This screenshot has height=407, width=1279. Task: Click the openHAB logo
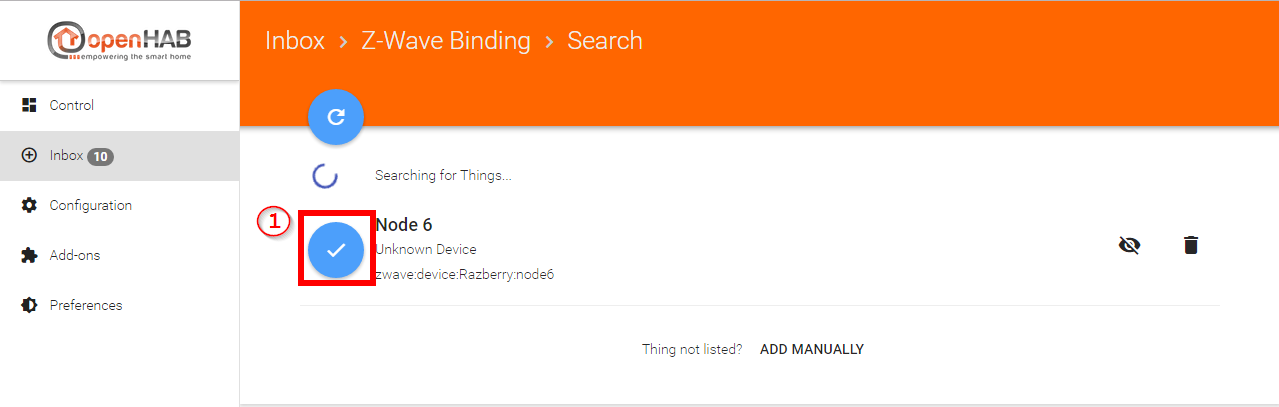coord(119,41)
